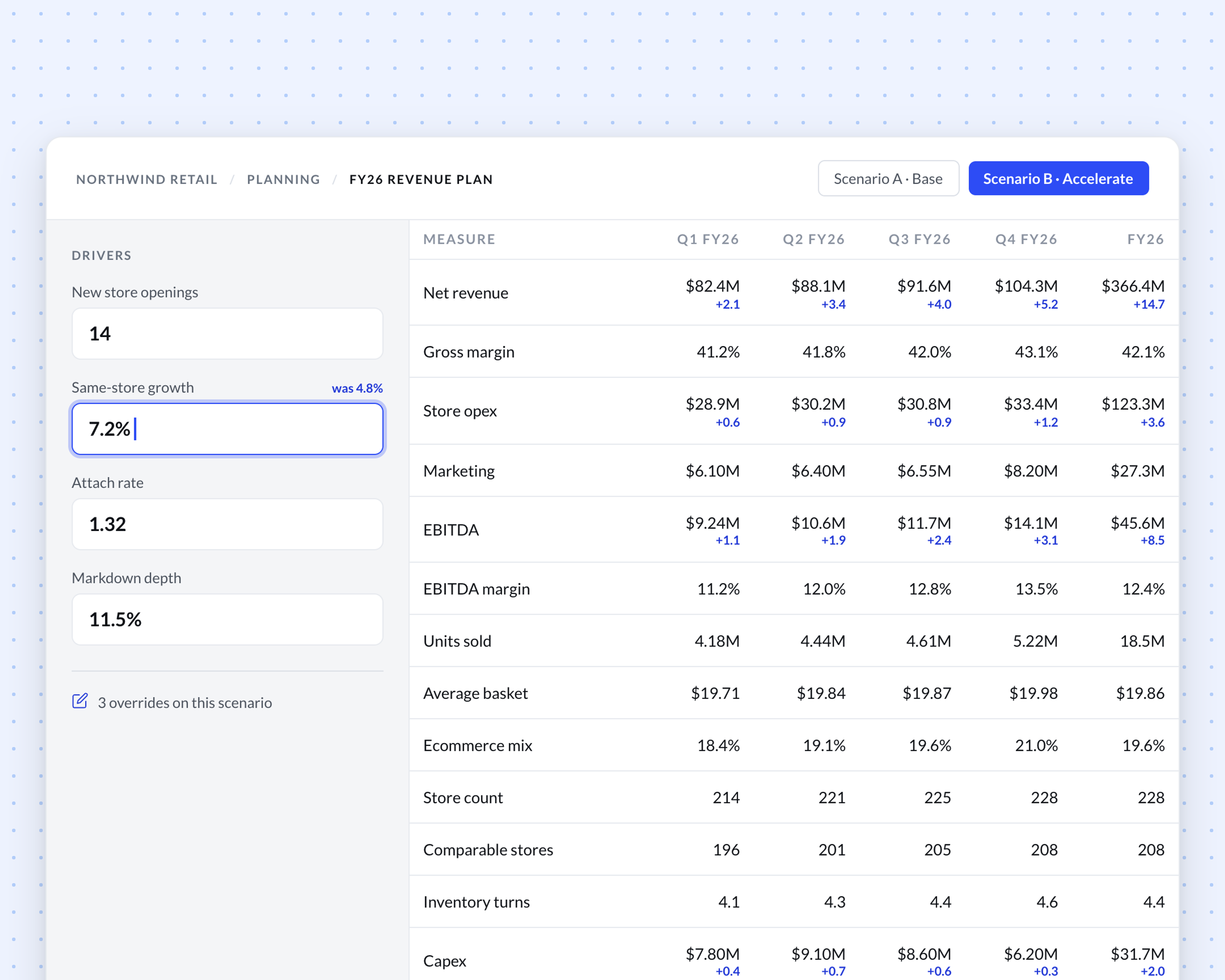
Task: Click Comparable stores Q3 value 205
Action: [x=938, y=850]
